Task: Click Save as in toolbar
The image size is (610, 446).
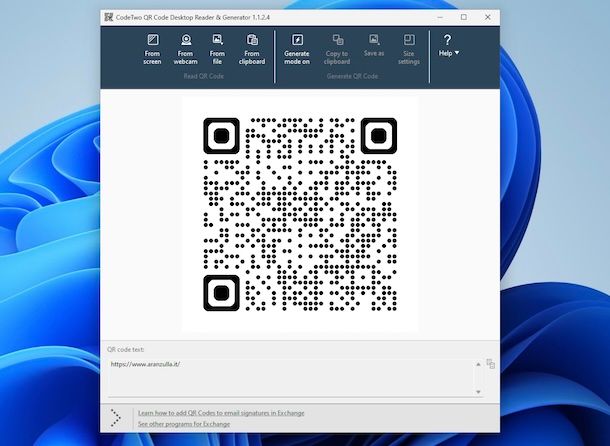Action: [374, 46]
